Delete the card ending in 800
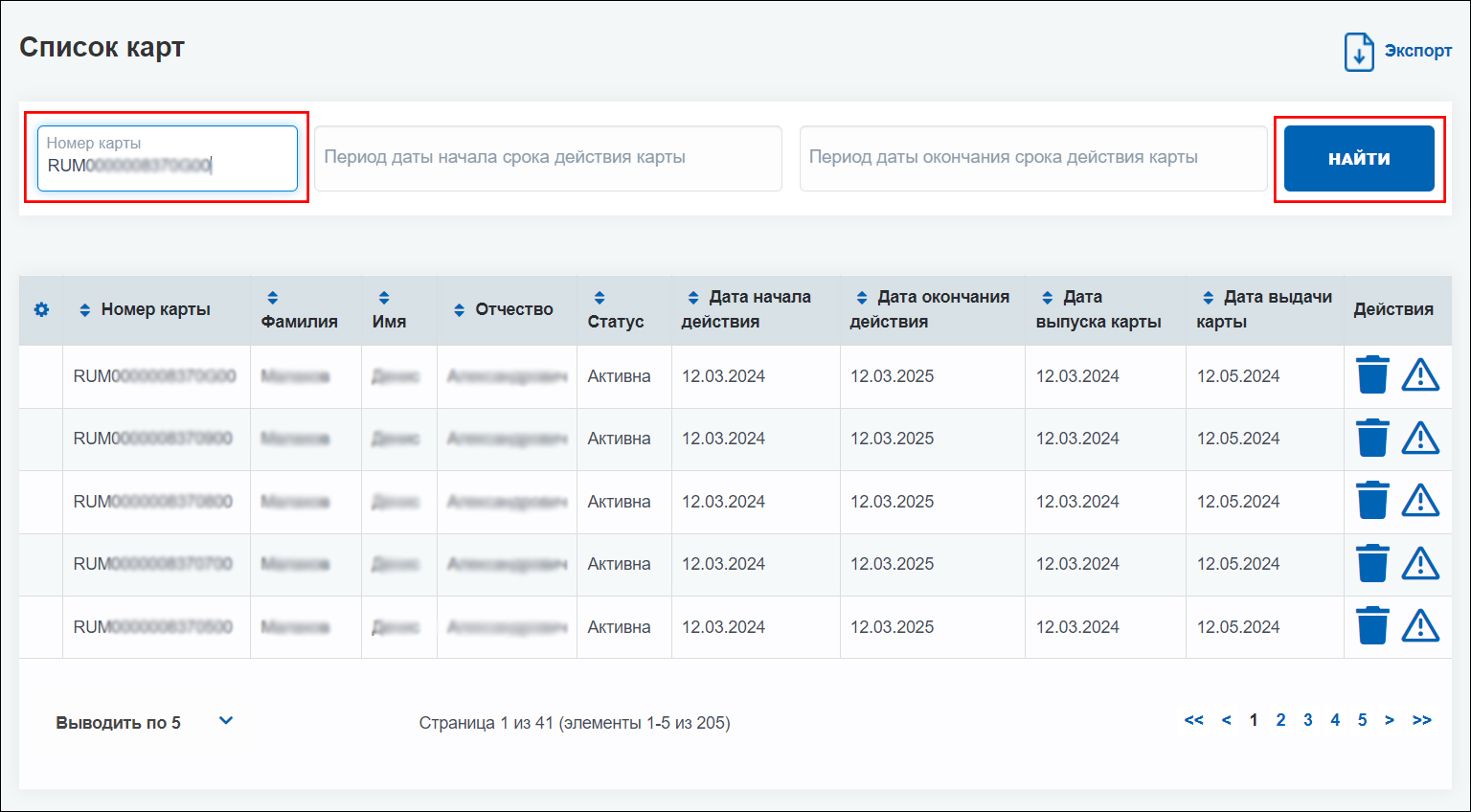1471x812 pixels. tap(1372, 501)
